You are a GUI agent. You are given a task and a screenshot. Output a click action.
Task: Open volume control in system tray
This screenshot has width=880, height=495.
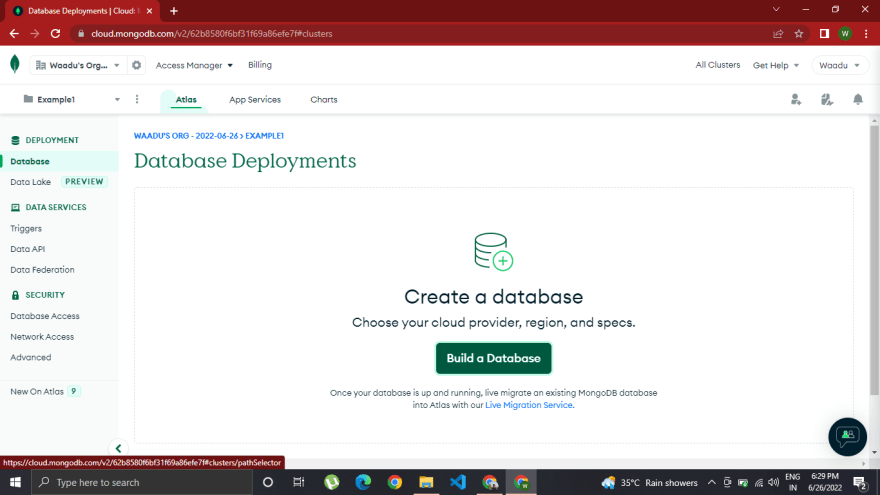point(774,482)
